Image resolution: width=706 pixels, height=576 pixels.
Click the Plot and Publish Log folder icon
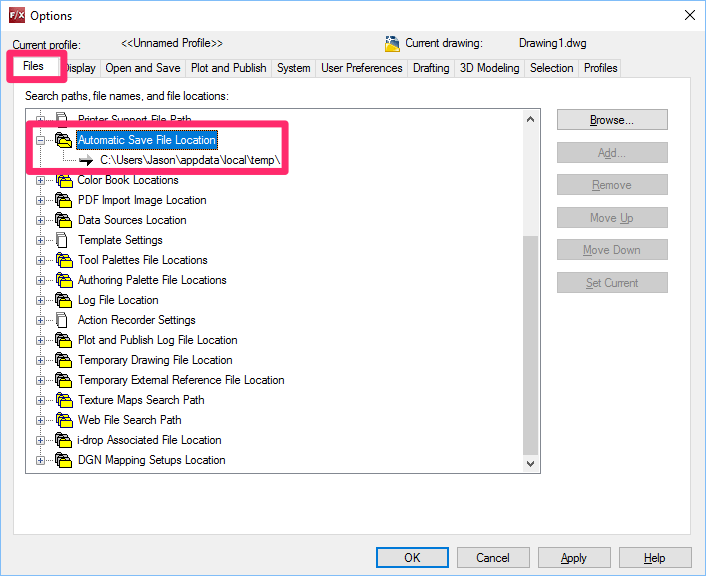tap(63, 340)
